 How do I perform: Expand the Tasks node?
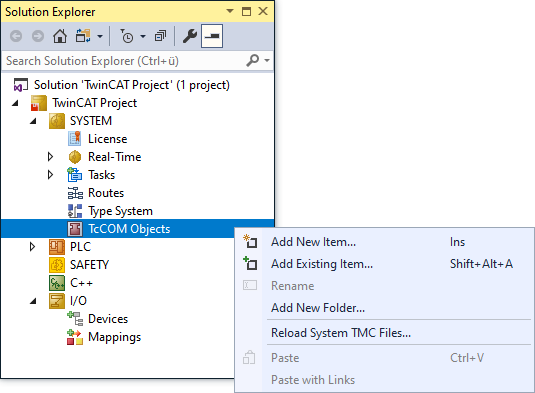[x=50, y=175]
